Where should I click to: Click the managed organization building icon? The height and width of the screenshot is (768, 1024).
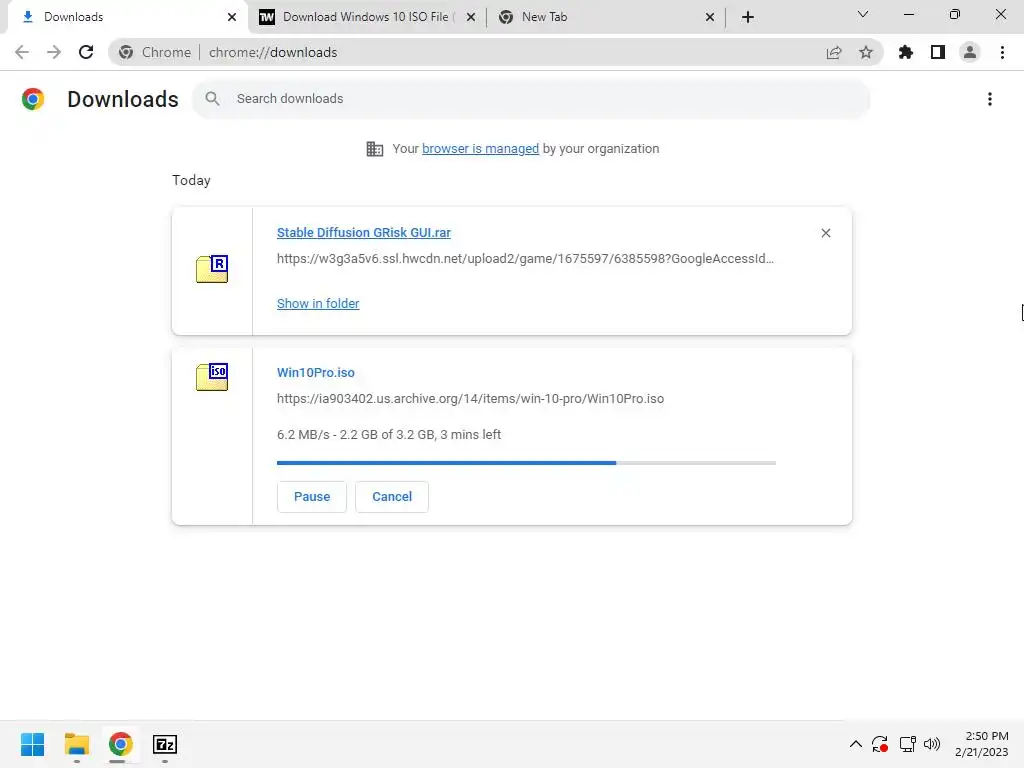coord(375,149)
